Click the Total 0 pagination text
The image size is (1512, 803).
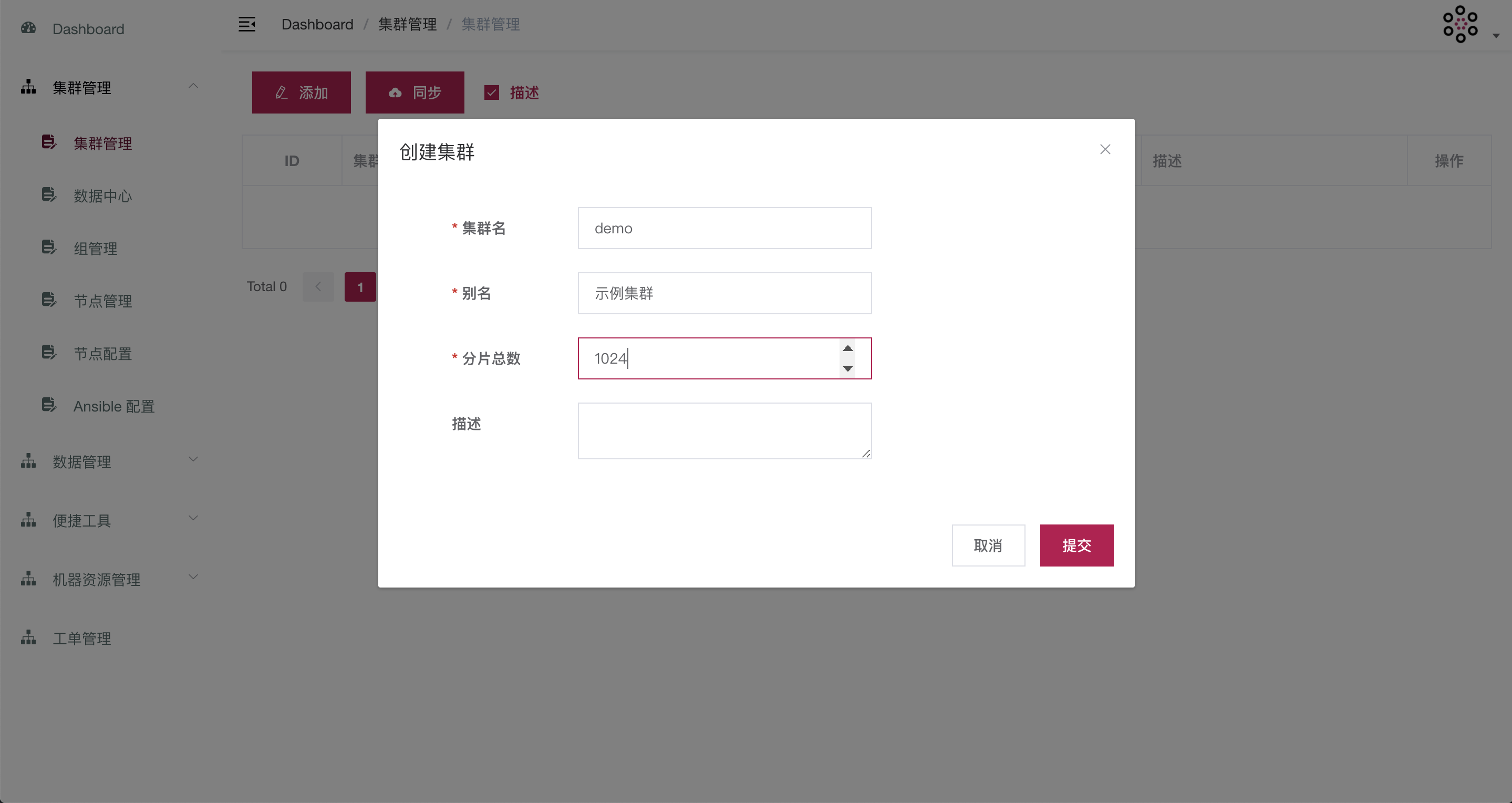pyautogui.click(x=266, y=286)
